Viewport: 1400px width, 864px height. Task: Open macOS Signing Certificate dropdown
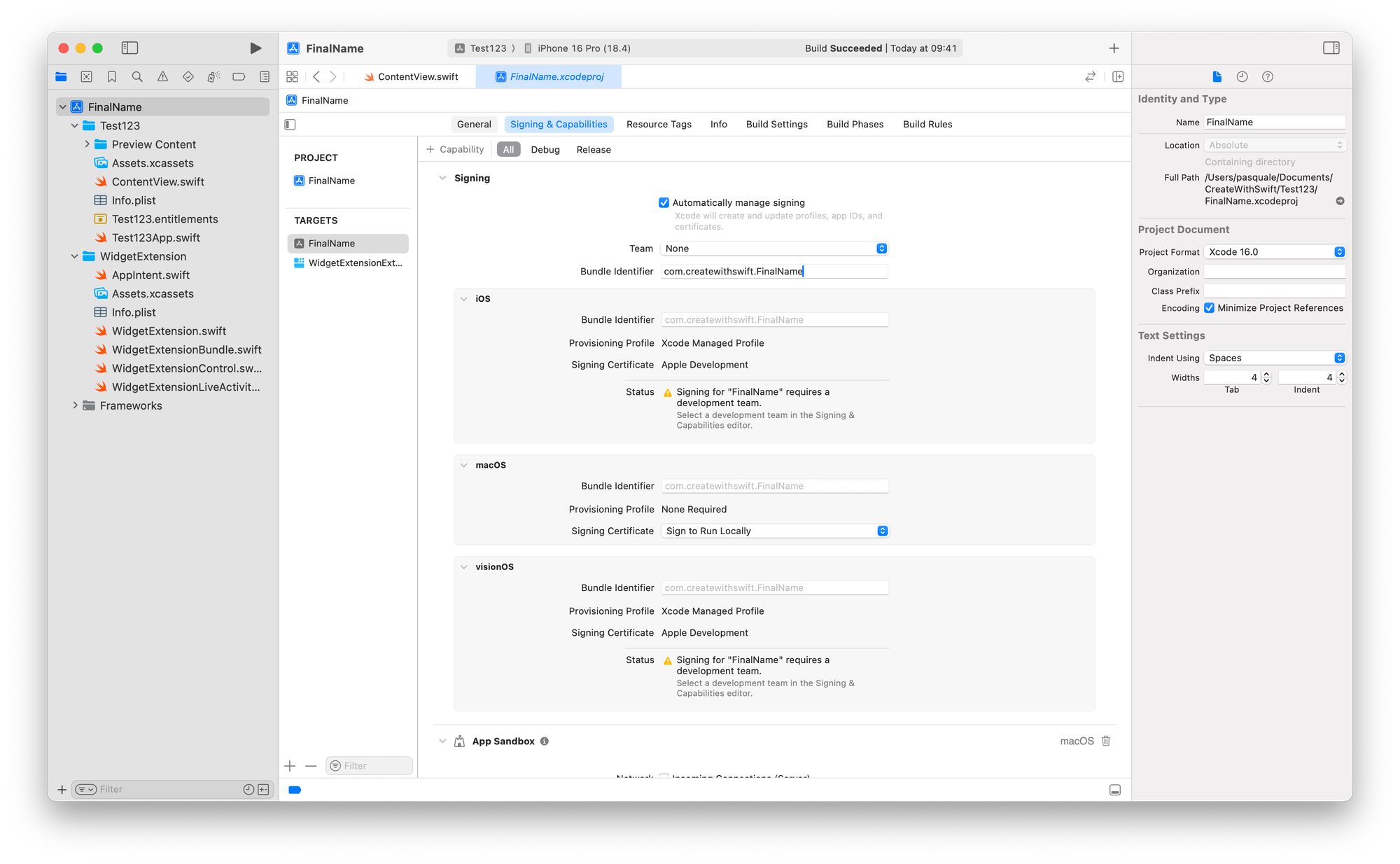773,531
